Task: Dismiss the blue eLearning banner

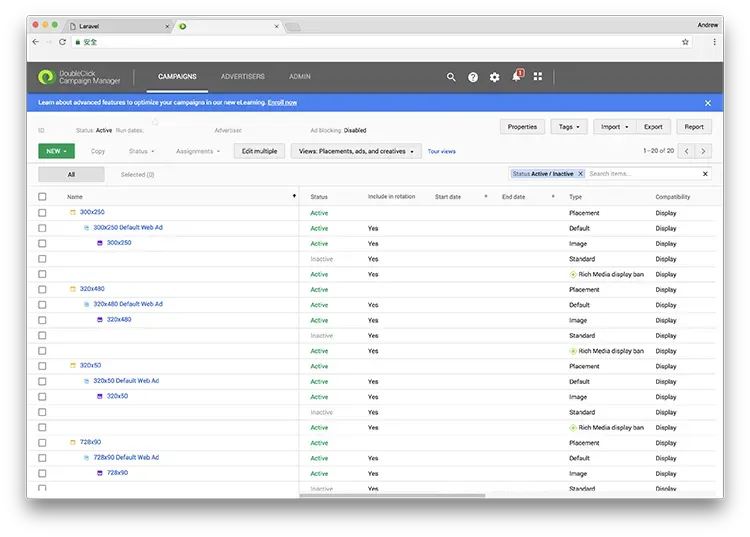Action: [707, 103]
